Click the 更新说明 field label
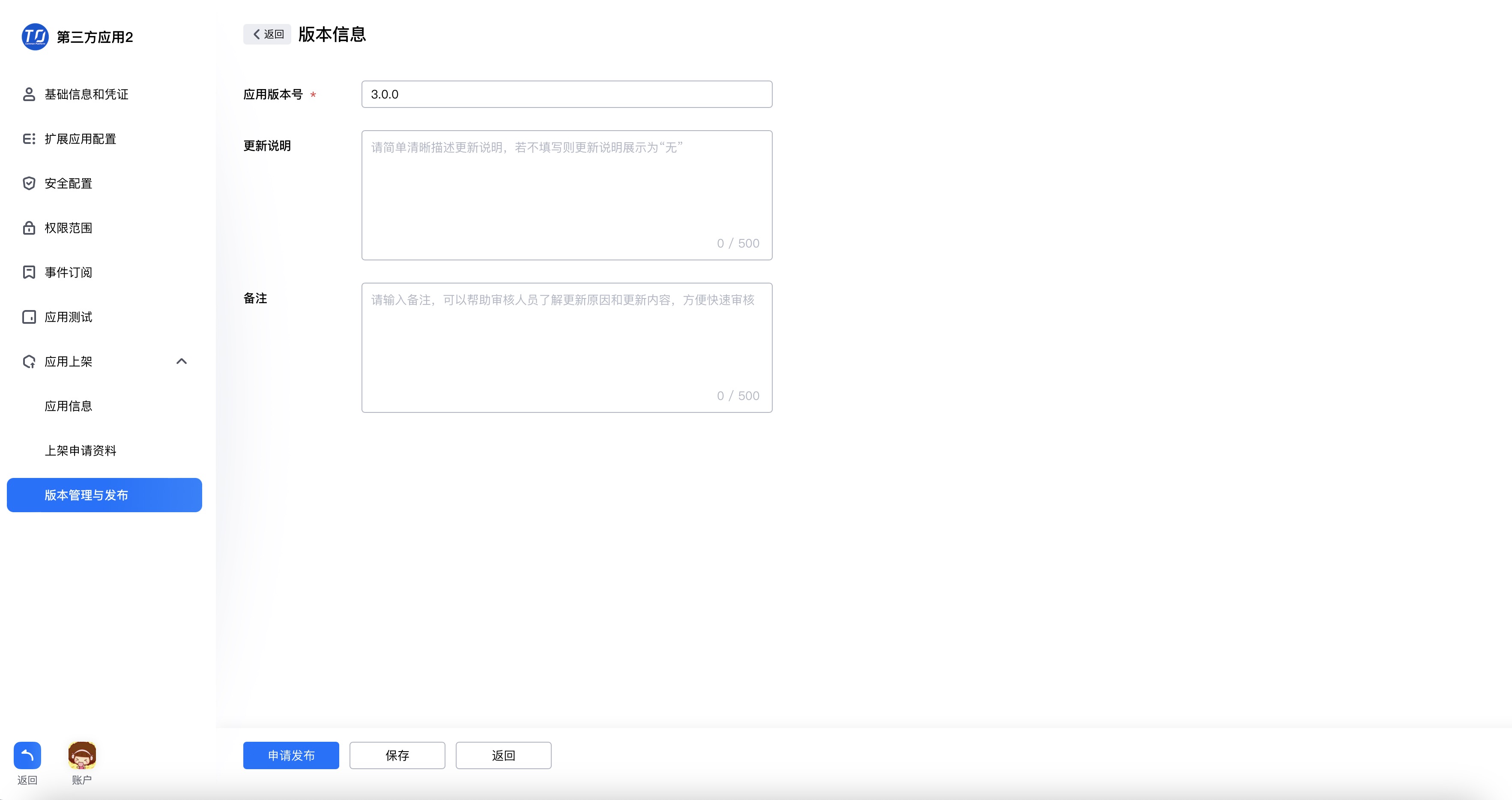Screen dimensions: 1512x800 [267, 146]
